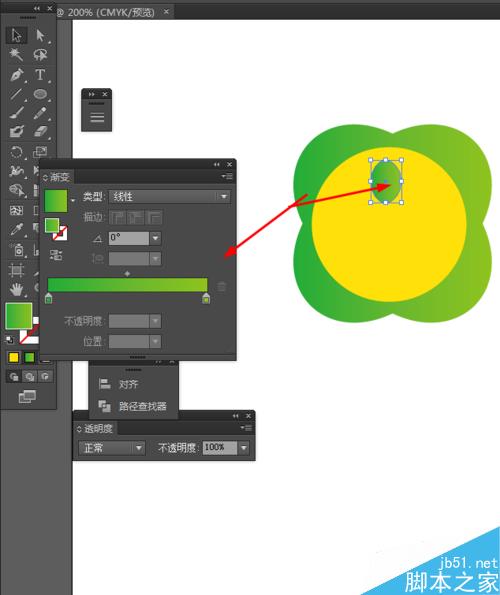This screenshot has width=500, height=595.
Task: Select the Scale tool
Action: [40, 152]
